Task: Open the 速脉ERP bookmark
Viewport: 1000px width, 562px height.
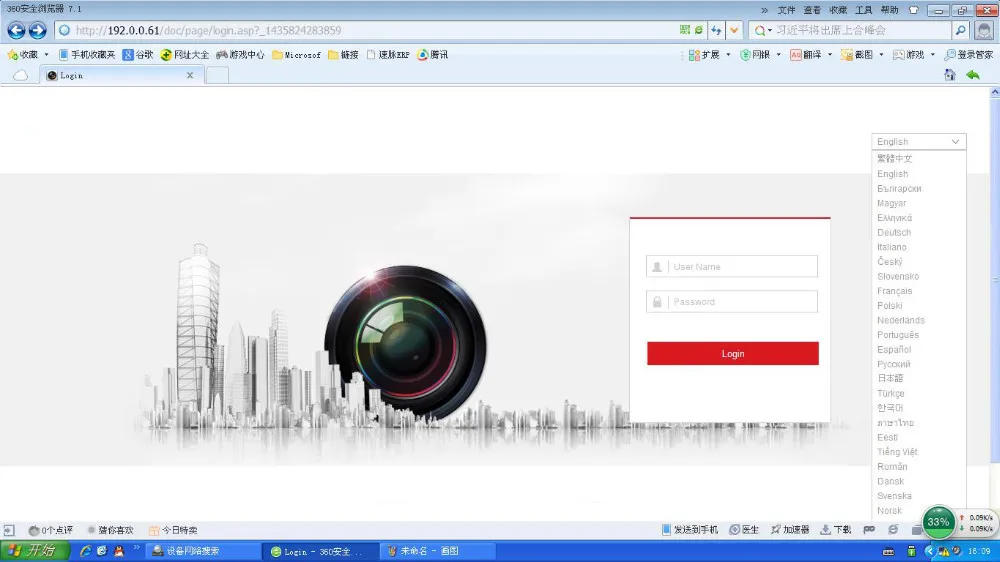Action: point(388,55)
